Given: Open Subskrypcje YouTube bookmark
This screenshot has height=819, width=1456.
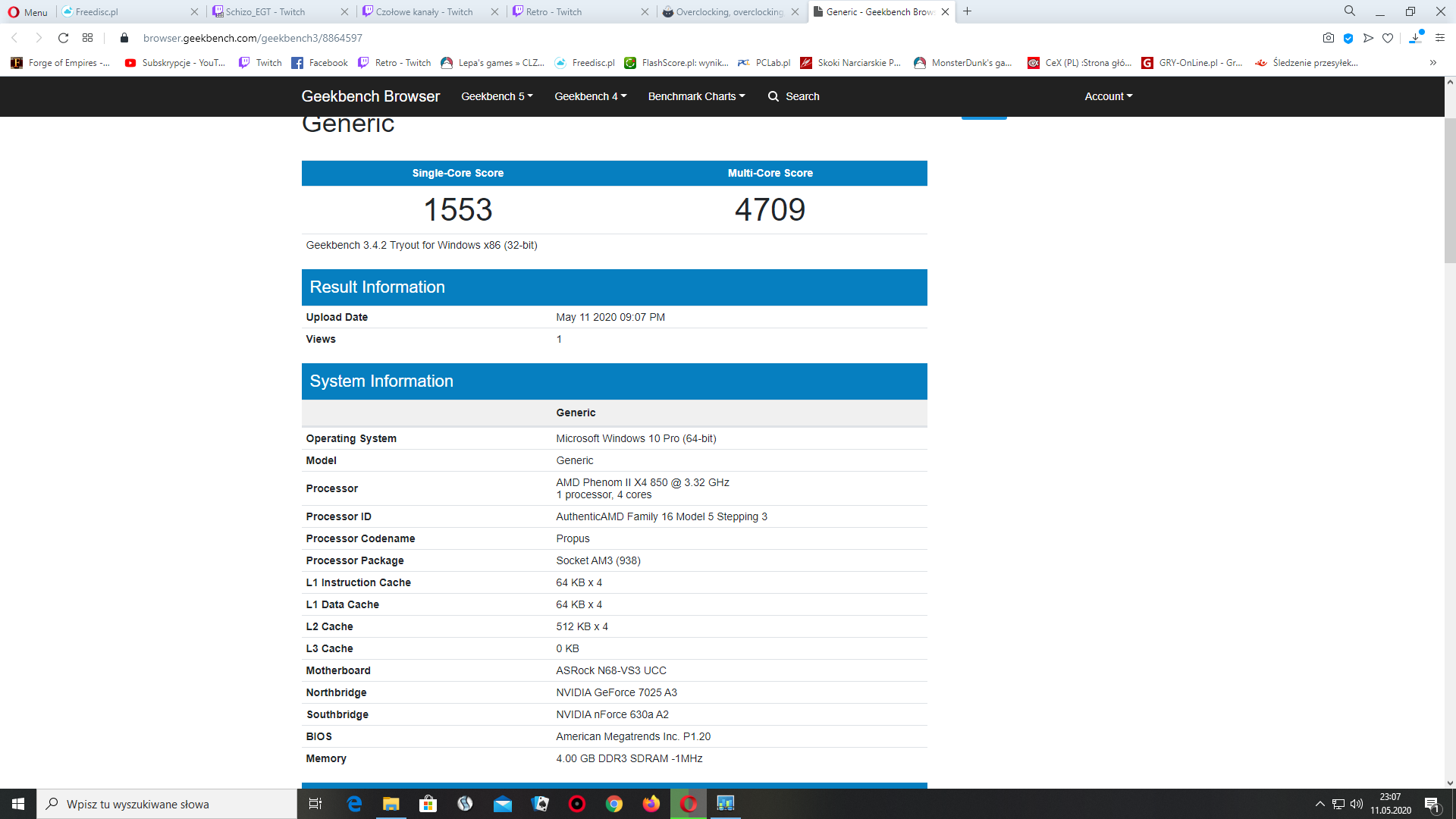Looking at the screenshot, I should 175,63.
